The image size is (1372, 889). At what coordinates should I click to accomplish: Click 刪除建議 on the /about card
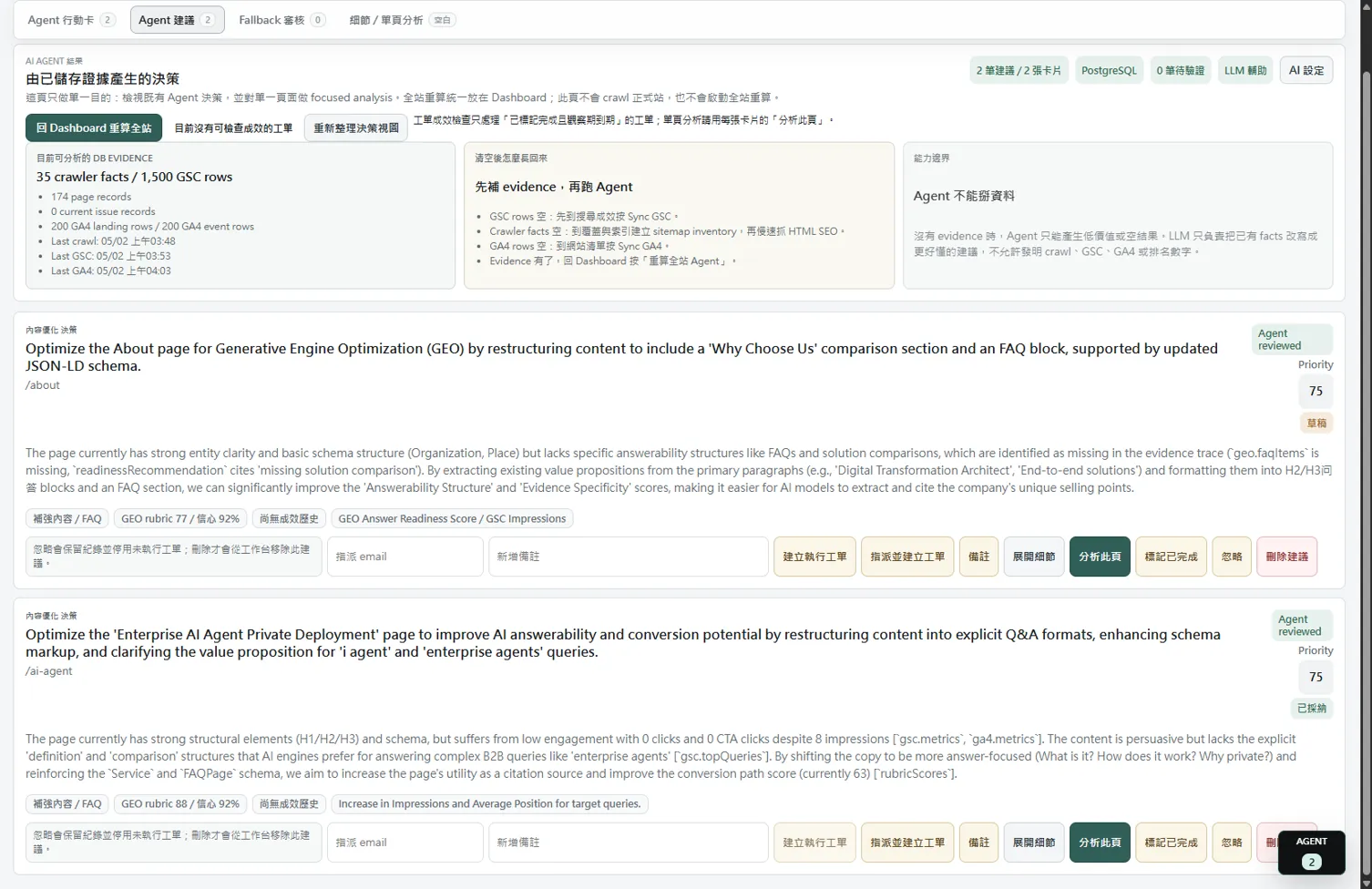[x=1286, y=557]
